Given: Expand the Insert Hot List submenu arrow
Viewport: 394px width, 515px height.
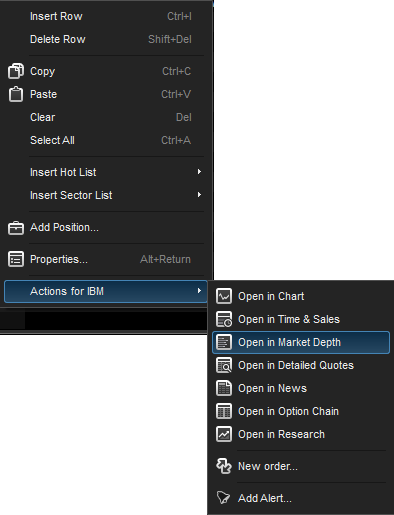Looking at the screenshot, I should click(199, 172).
